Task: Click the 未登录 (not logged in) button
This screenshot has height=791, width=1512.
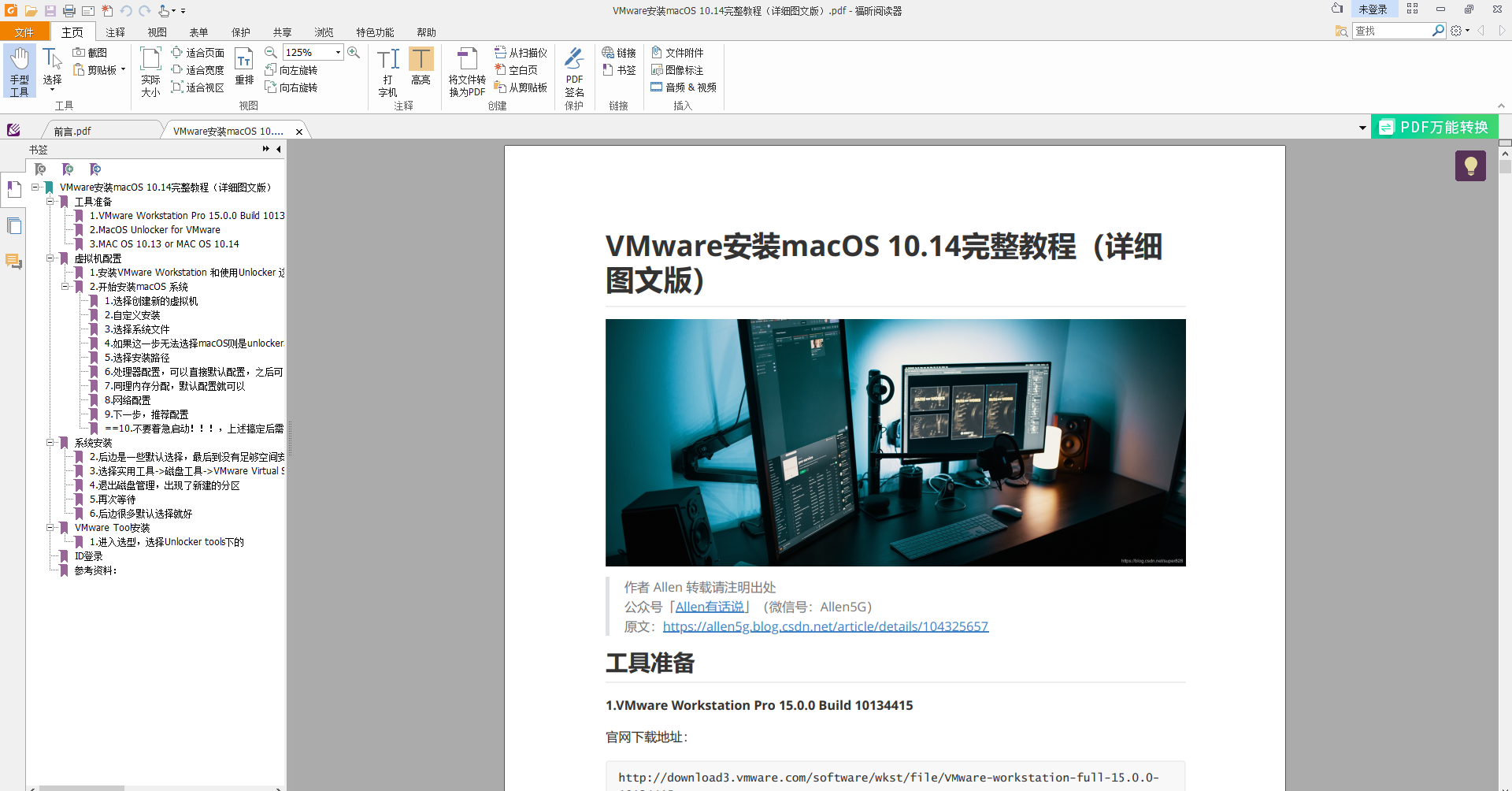Action: click(x=1373, y=9)
